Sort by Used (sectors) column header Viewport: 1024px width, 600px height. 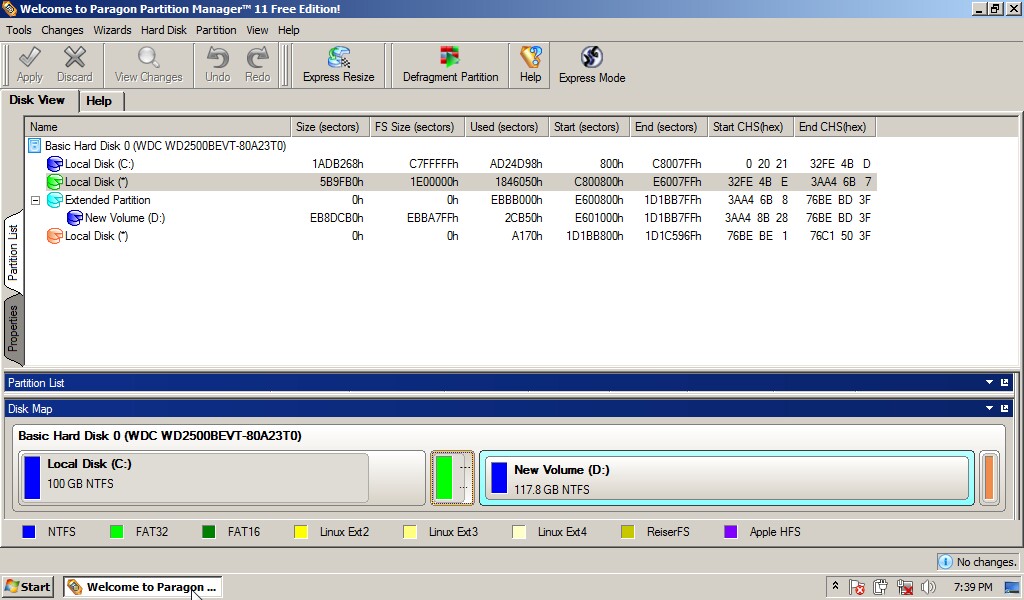click(x=506, y=127)
